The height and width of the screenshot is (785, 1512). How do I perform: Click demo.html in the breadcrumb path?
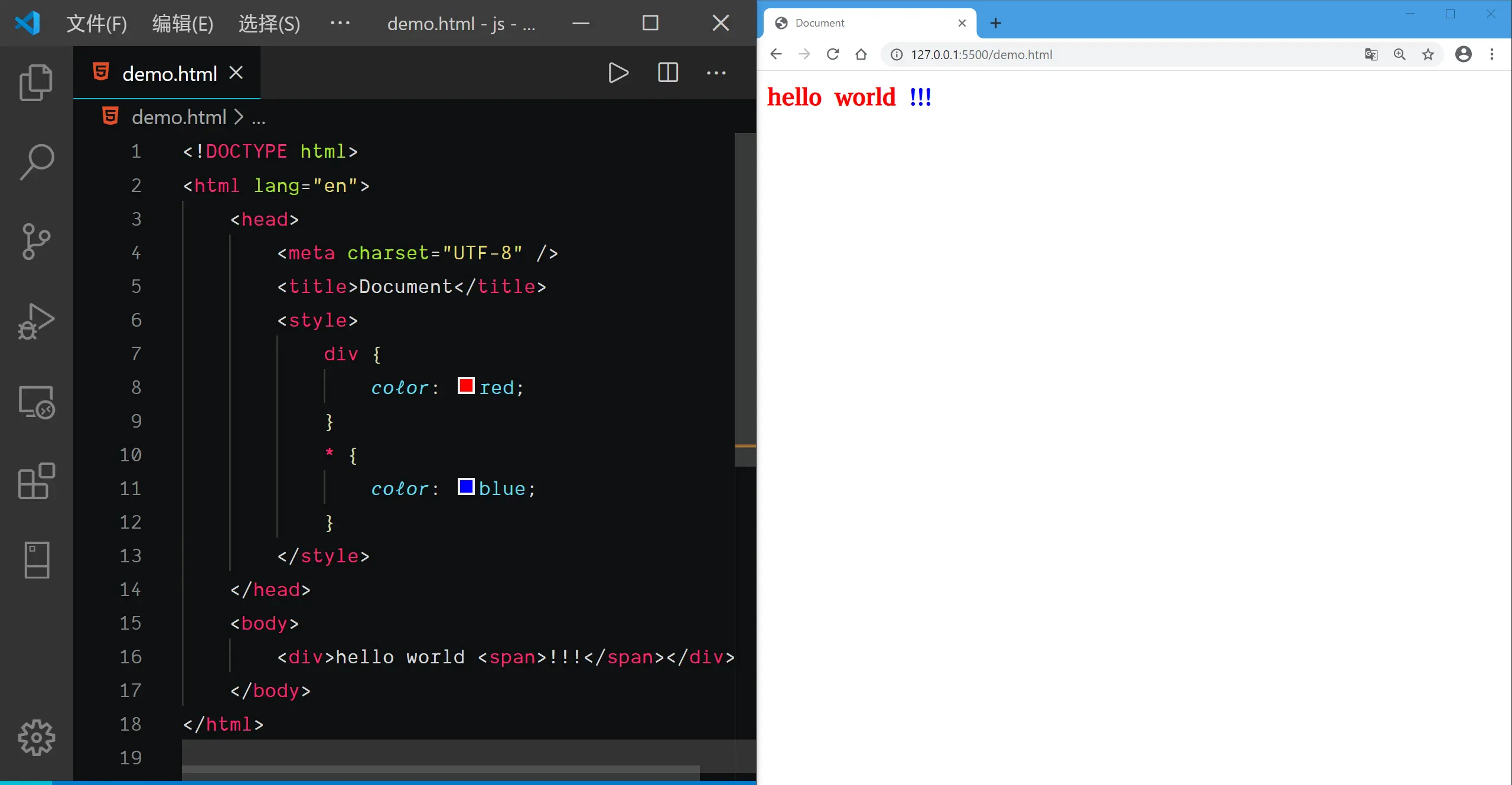[x=179, y=117]
